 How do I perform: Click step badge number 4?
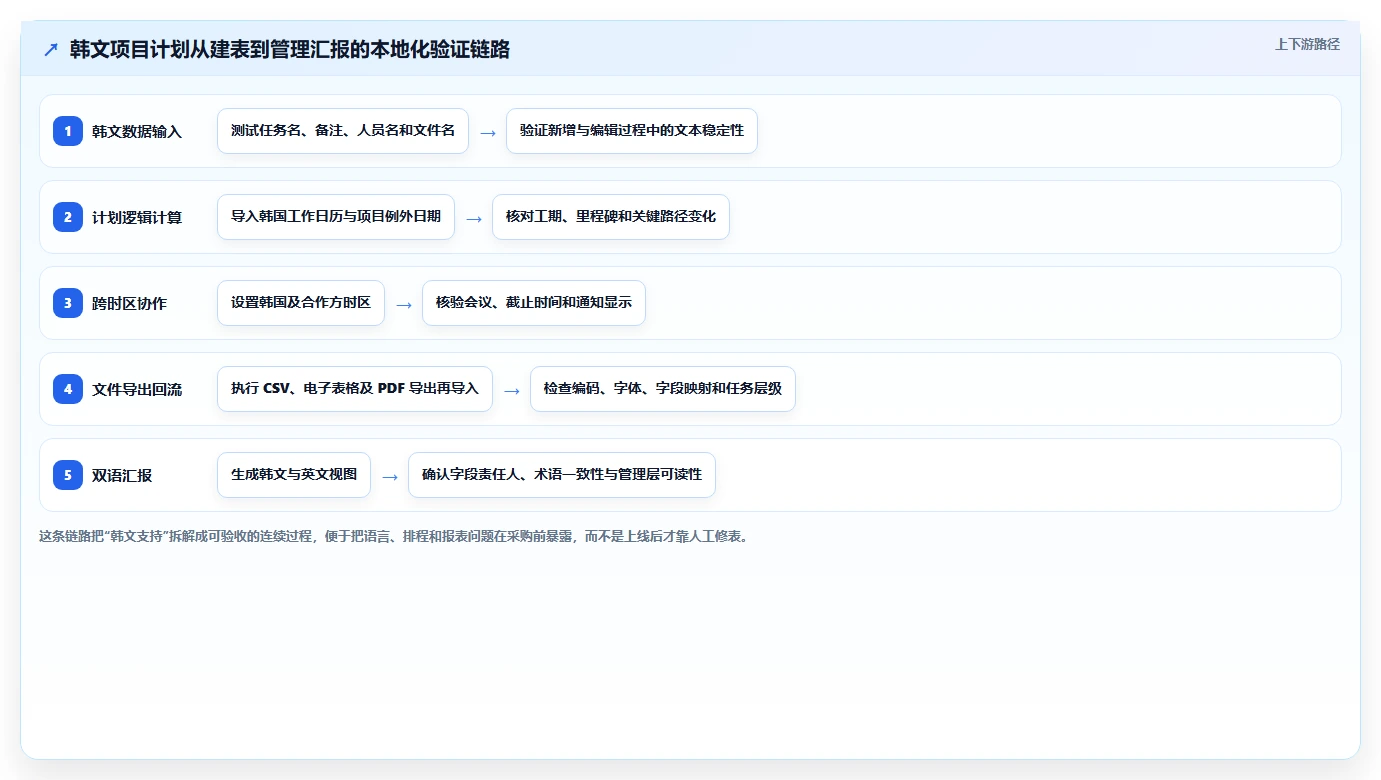pyautogui.click(x=68, y=389)
